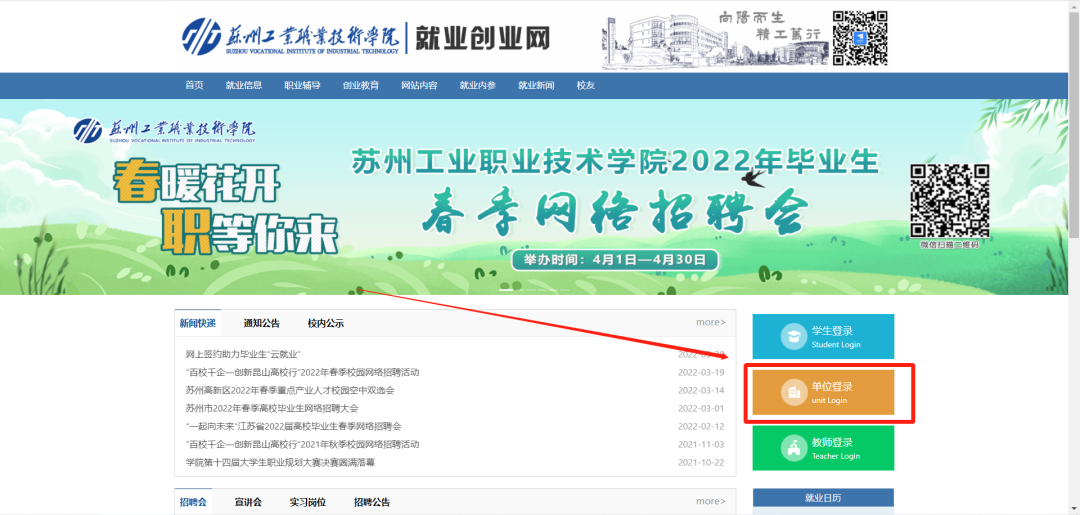Viewport: 1080px width, 515px height.
Task: Click the QR code in the top header
Action: (860, 37)
